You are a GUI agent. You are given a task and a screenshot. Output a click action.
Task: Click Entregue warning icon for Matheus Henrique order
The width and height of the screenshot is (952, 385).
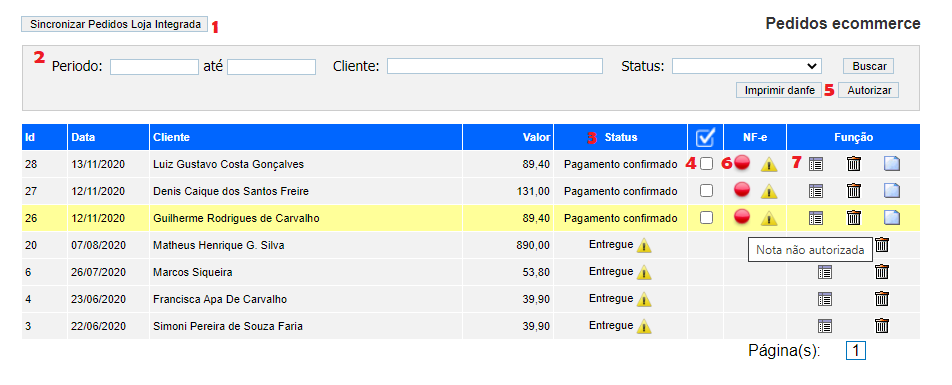point(644,245)
